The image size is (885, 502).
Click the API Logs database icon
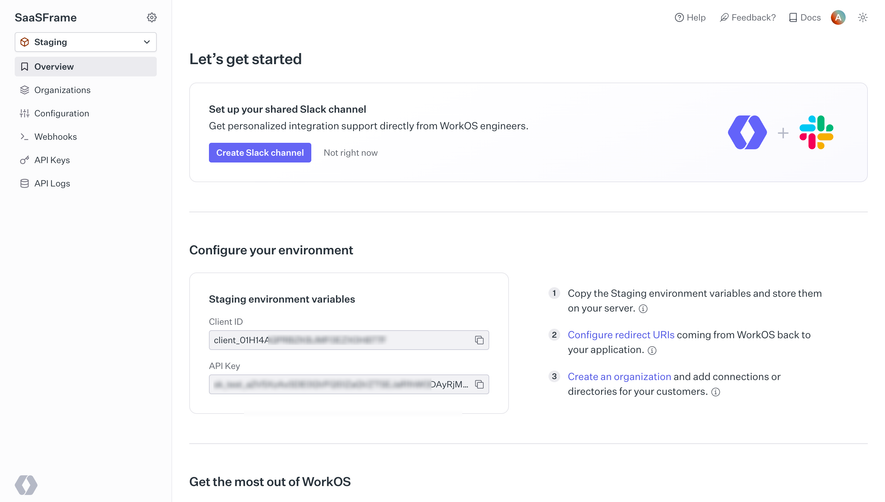[24, 184]
